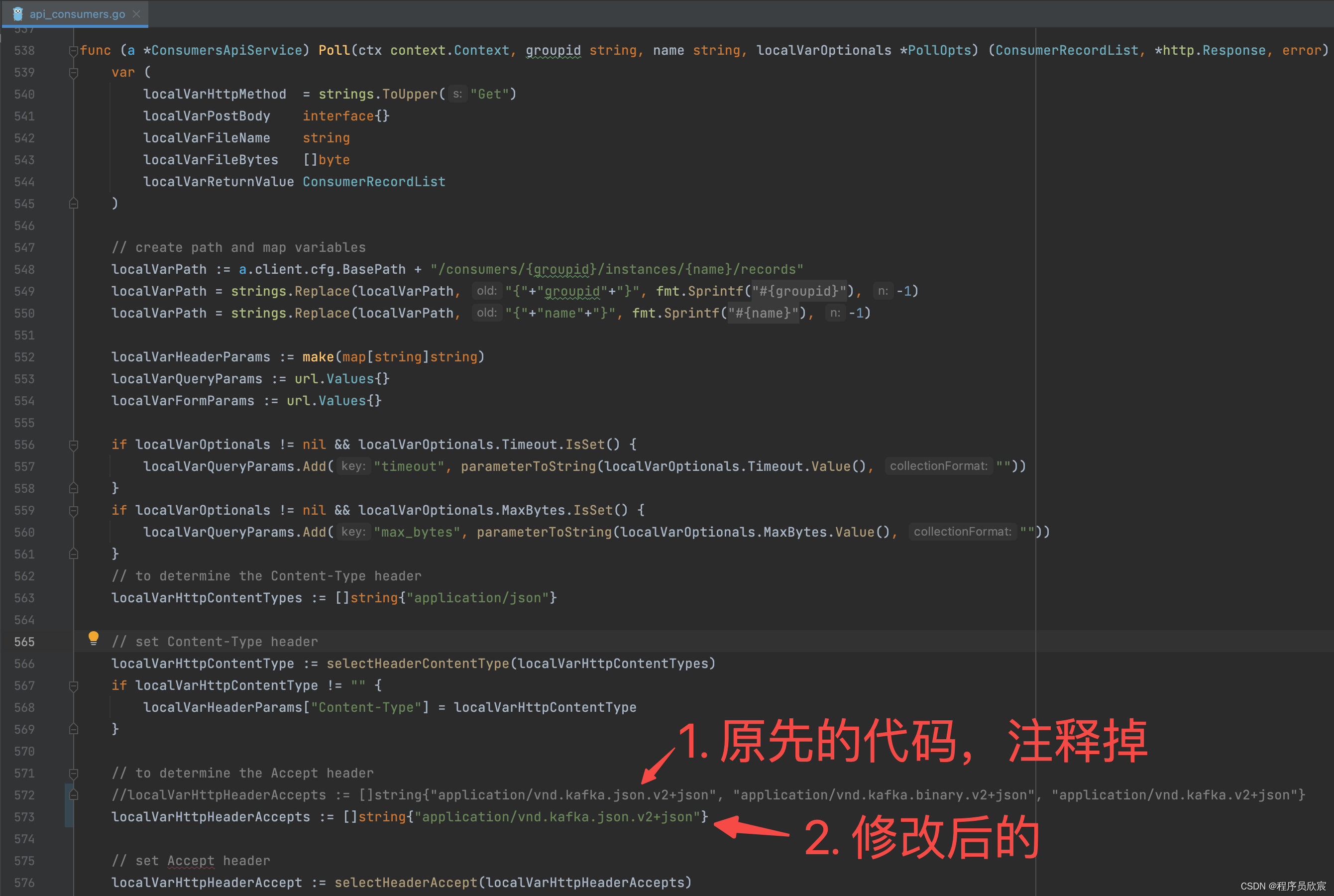
Task: Click the yellow lightbulb quick-fix icon
Action: (93, 638)
